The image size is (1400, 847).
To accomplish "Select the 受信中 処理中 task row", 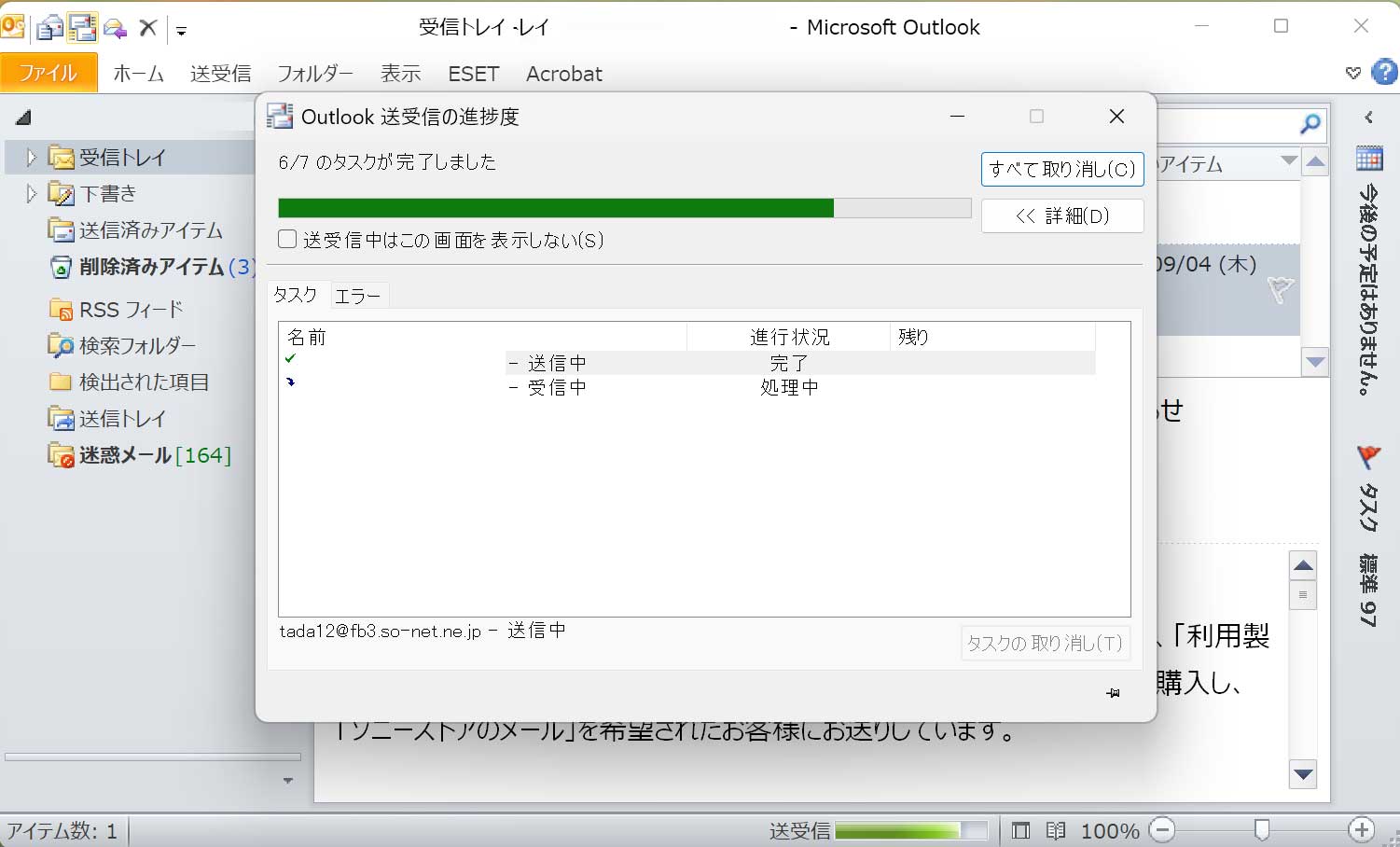I will (686, 387).
